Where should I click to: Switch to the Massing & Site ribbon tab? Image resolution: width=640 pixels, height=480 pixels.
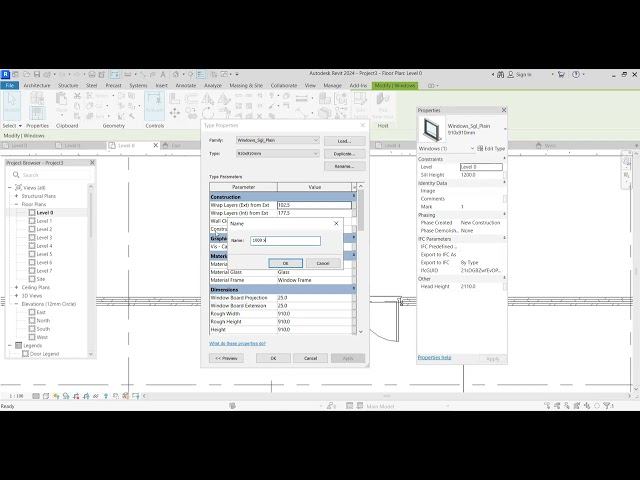tap(246, 85)
